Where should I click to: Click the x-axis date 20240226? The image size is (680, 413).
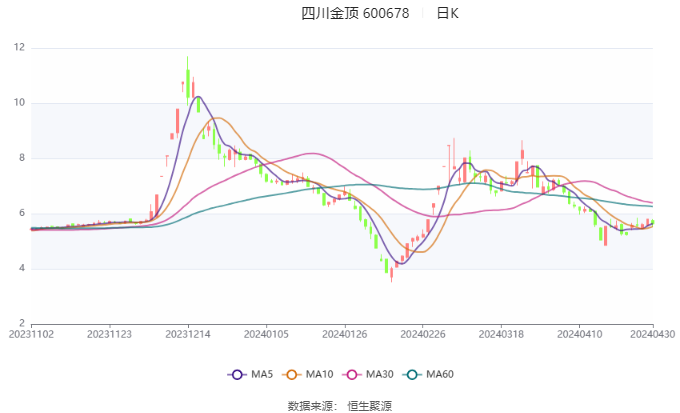[x=423, y=334]
